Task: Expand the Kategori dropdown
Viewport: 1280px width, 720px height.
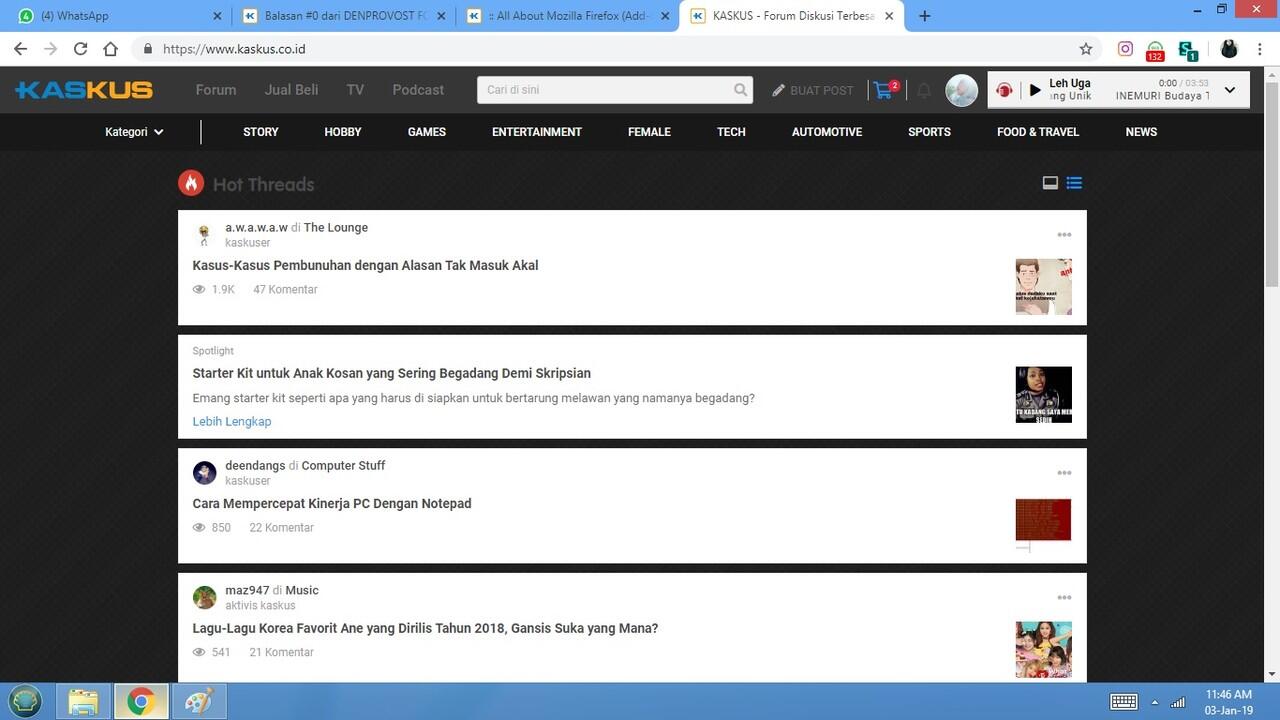Action: coord(134,132)
